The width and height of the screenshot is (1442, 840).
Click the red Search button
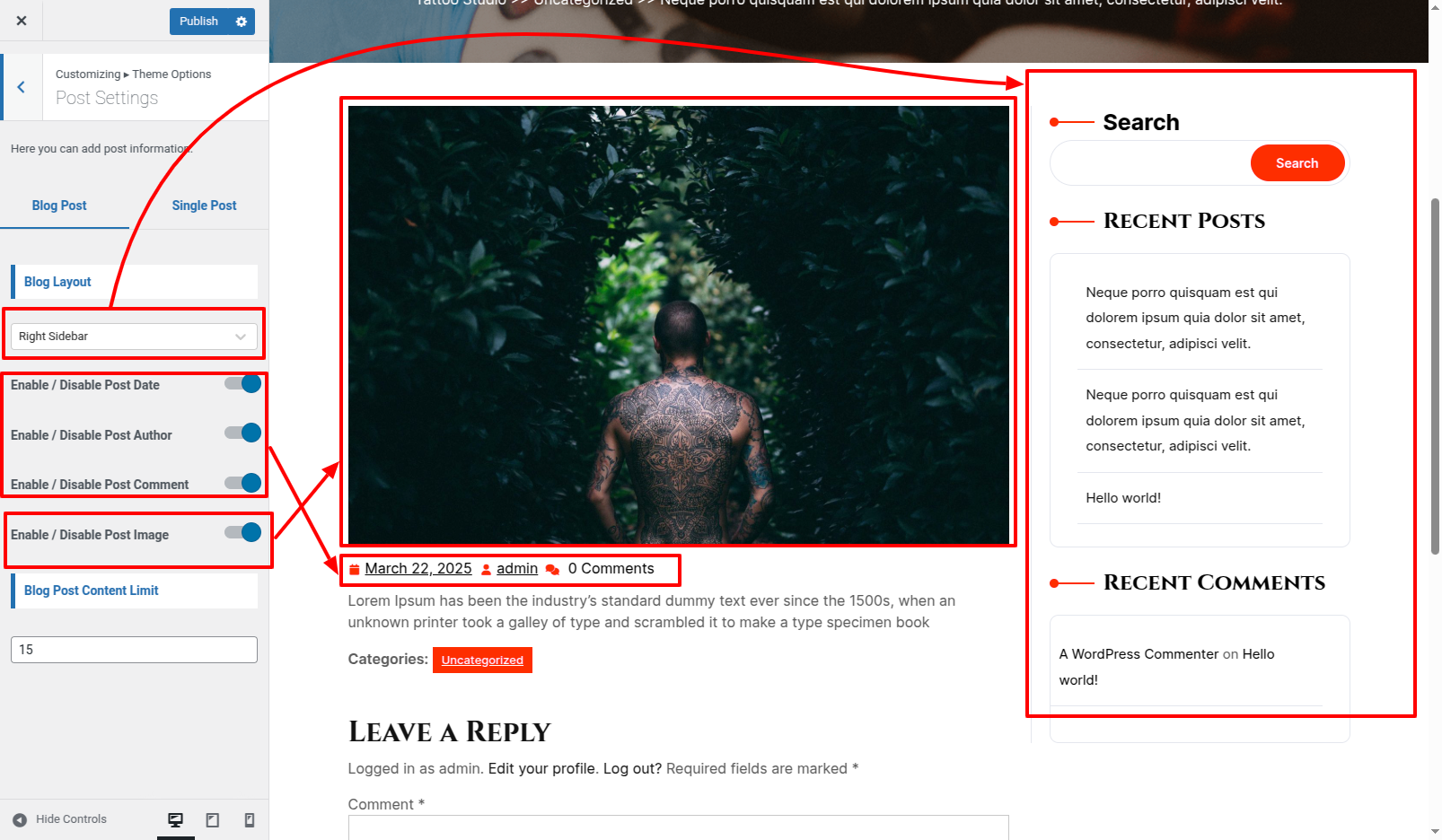1297,163
